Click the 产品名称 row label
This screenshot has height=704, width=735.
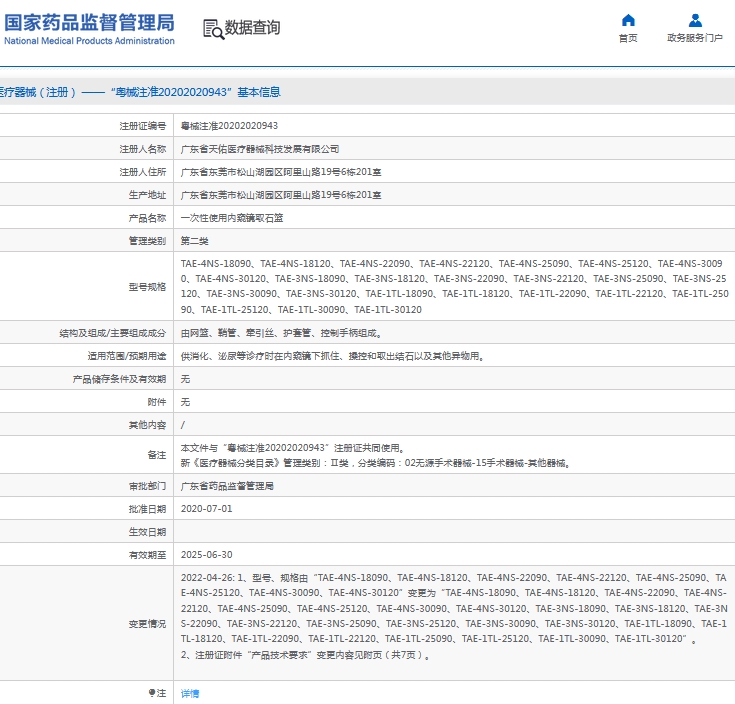(147, 218)
